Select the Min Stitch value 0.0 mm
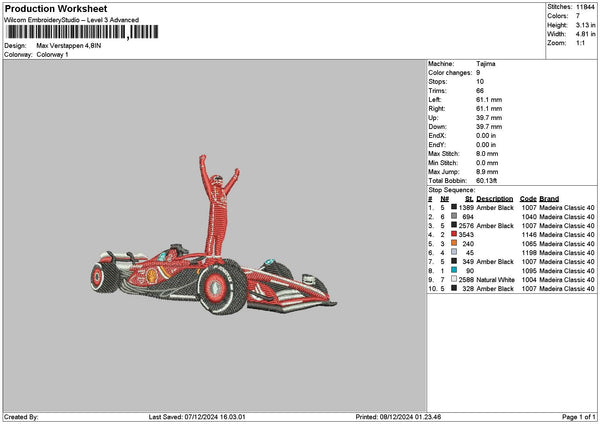The image size is (600, 424). (487, 163)
